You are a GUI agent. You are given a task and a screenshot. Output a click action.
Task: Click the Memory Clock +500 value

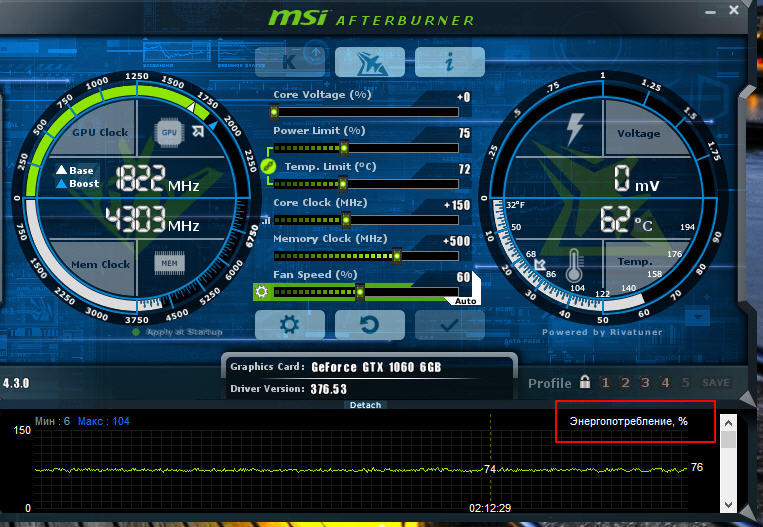point(456,241)
